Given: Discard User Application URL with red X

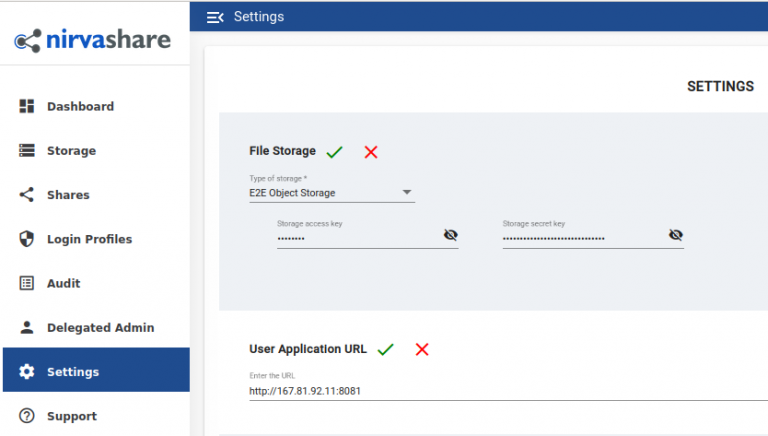Looking at the screenshot, I should coord(422,349).
